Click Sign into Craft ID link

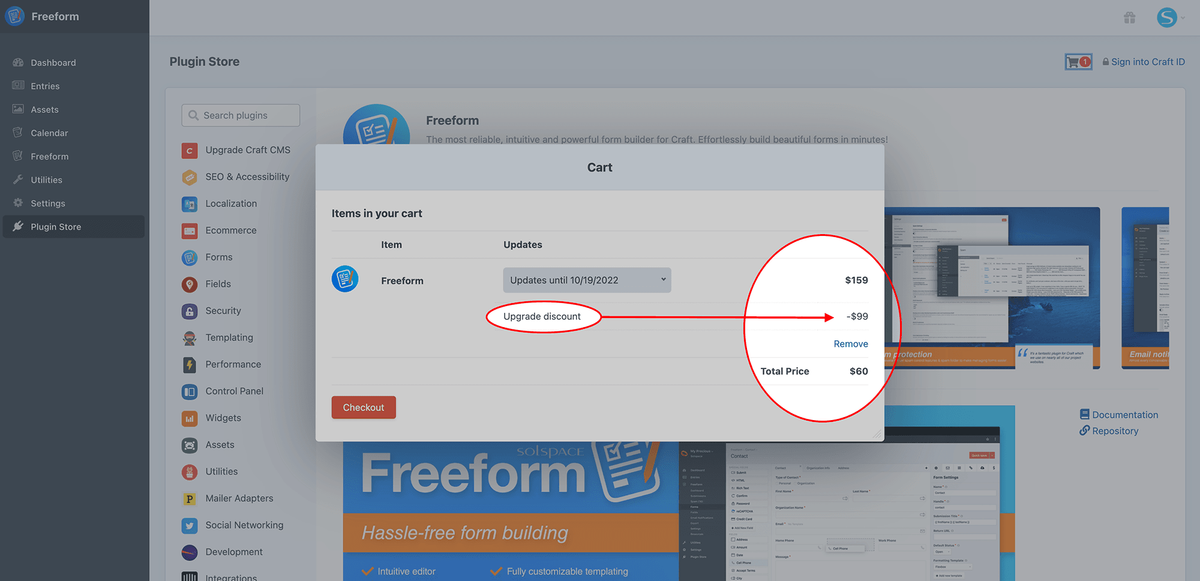[x=1143, y=62]
